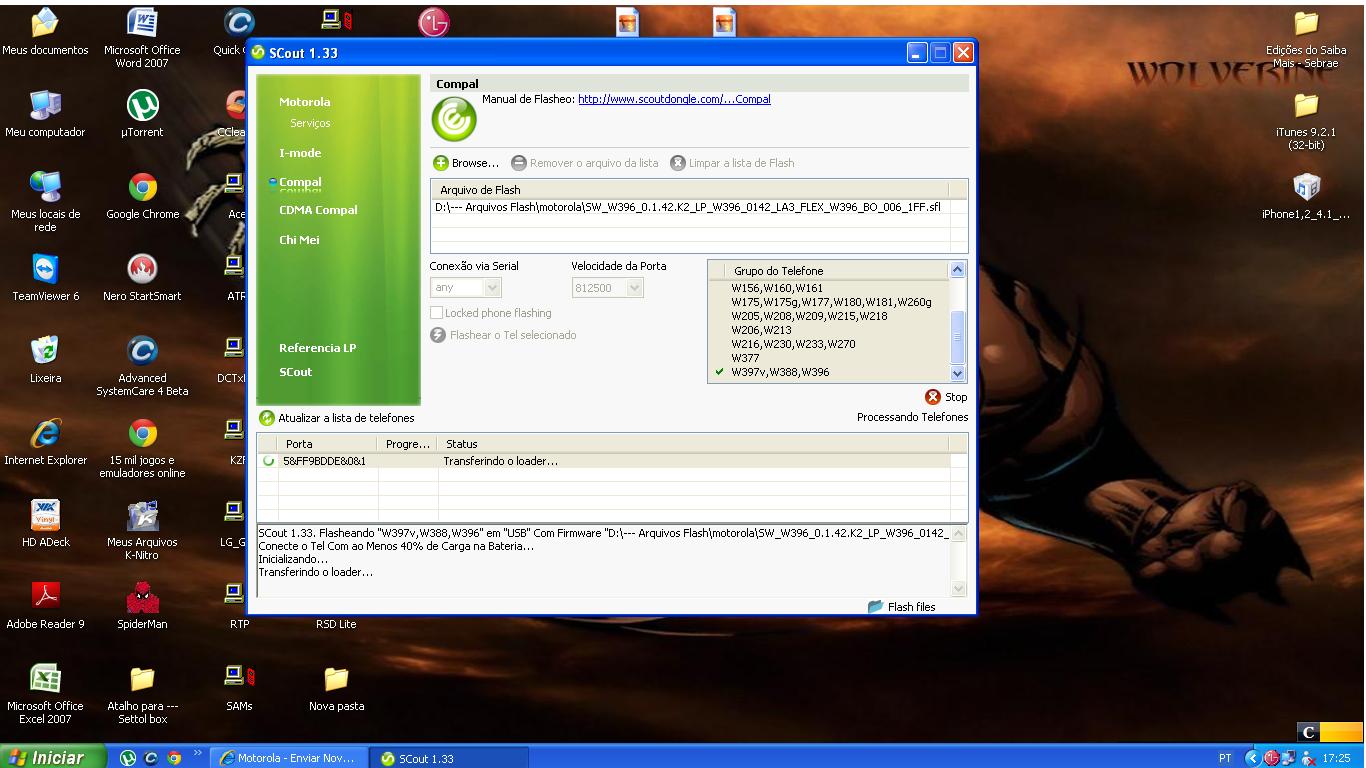Select phone group W377
Screen dimensions: 1366x768
click(745, 358)
